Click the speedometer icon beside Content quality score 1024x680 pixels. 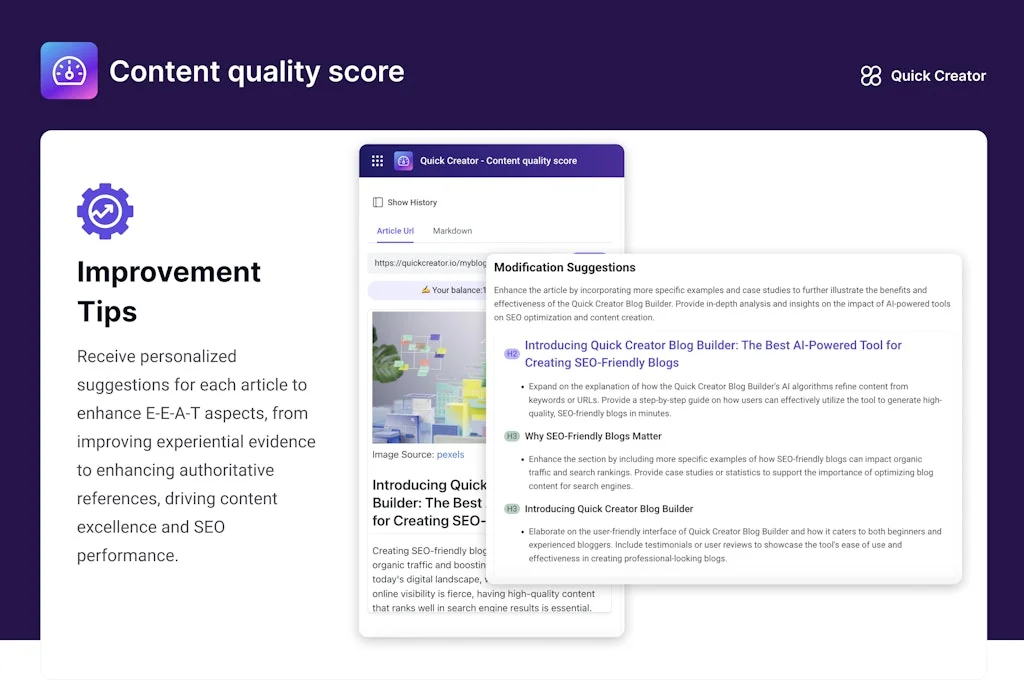(68, 70)
